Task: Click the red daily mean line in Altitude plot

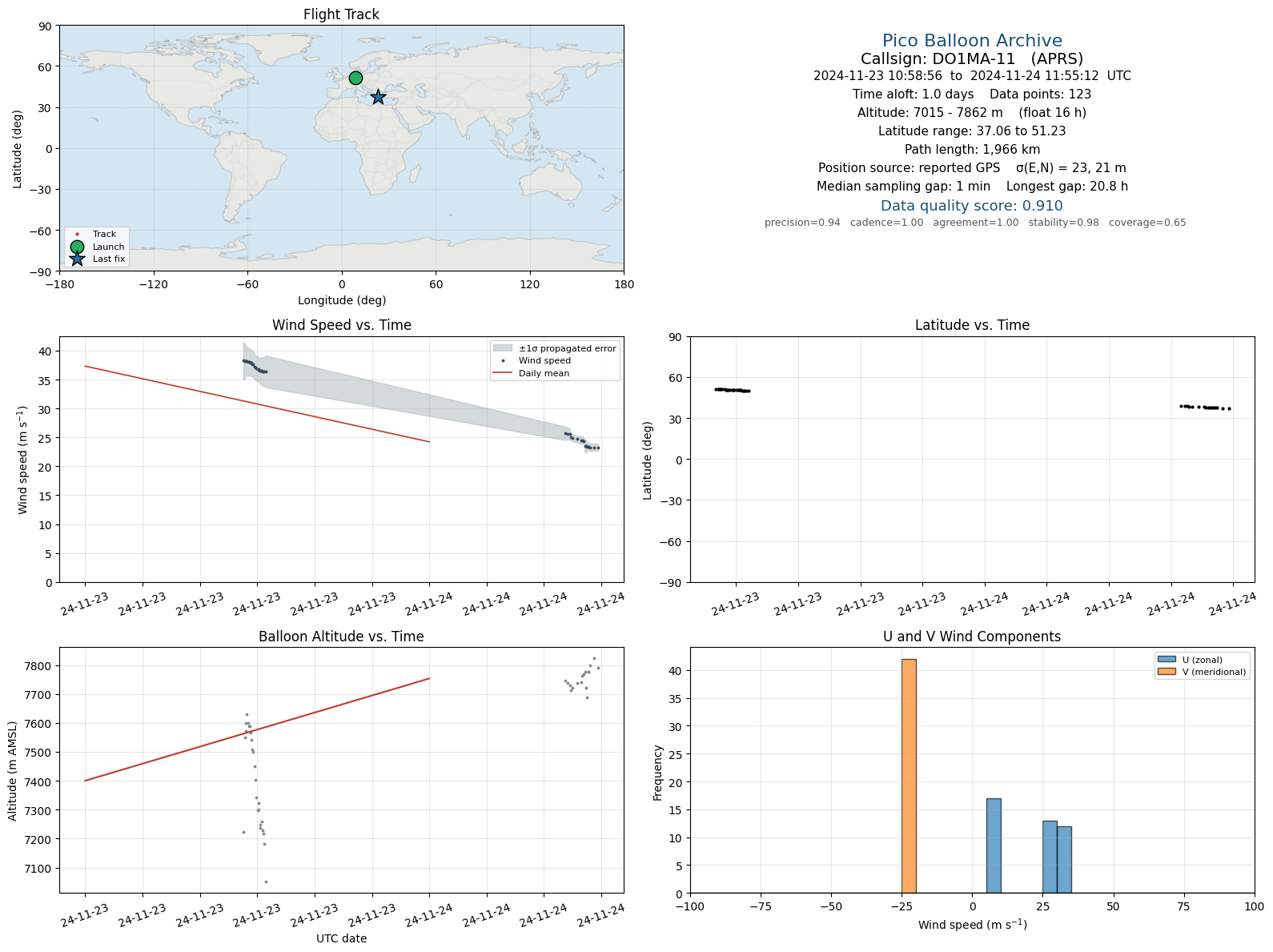Action: click(257, 729)
